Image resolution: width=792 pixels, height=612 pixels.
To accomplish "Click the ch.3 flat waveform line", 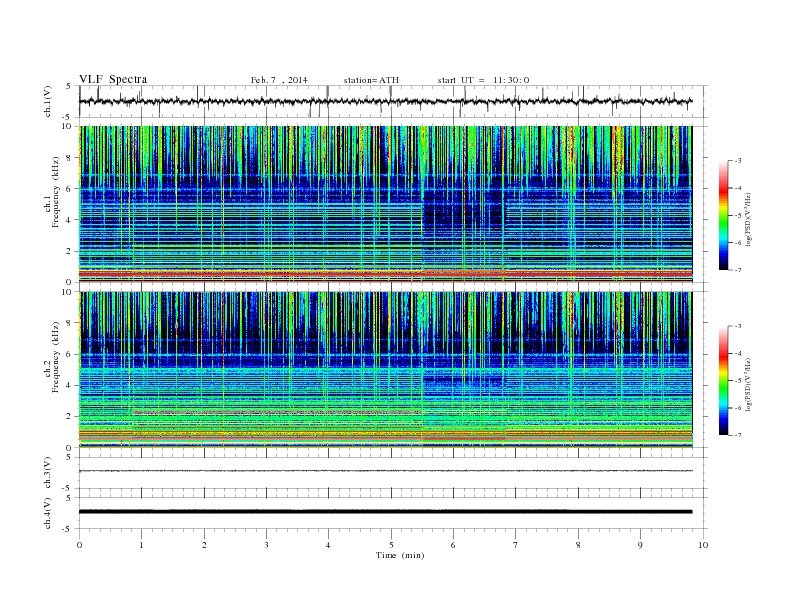I will point(385,471).
